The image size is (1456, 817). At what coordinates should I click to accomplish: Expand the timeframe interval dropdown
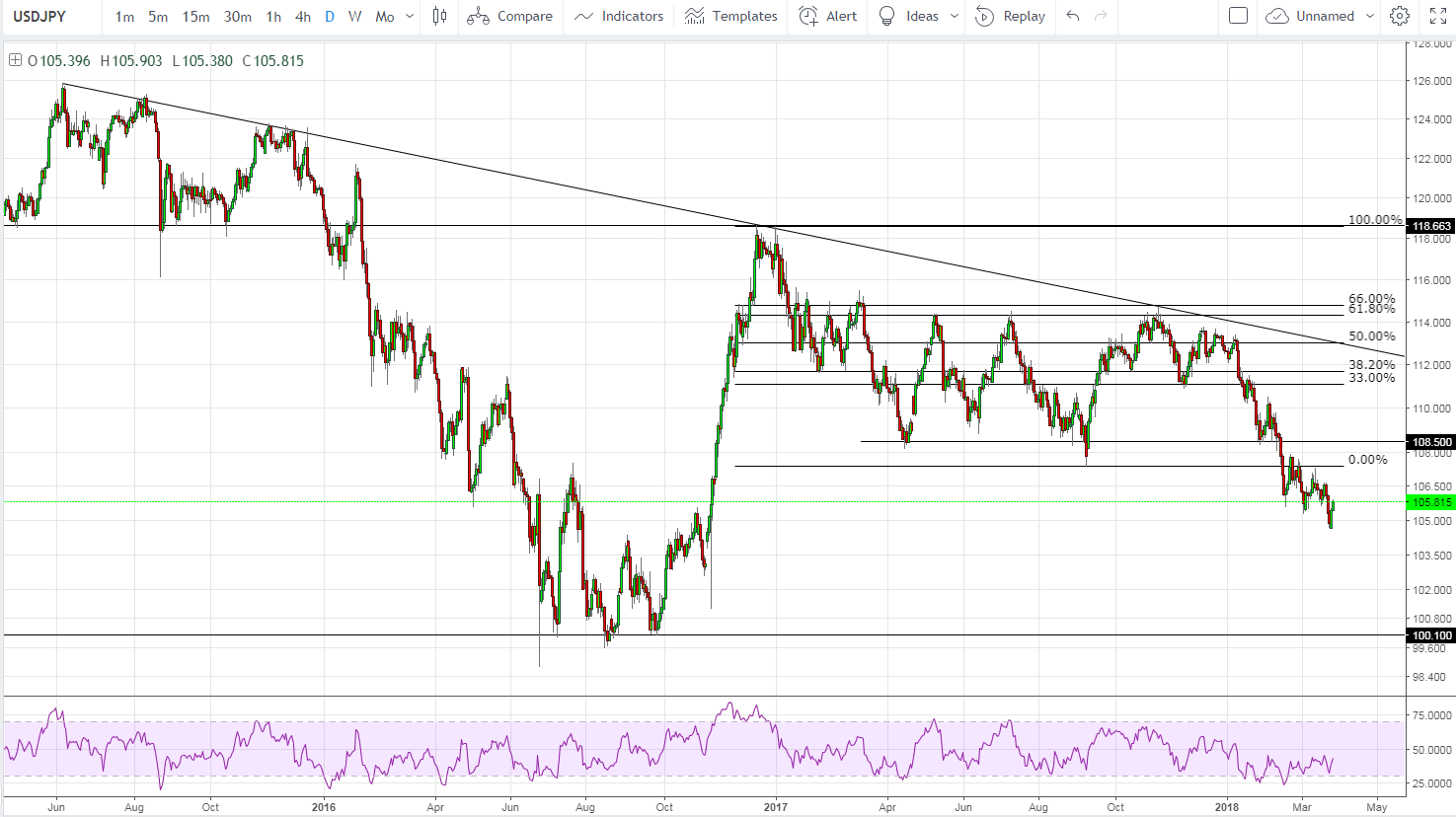tap(410, 17)
